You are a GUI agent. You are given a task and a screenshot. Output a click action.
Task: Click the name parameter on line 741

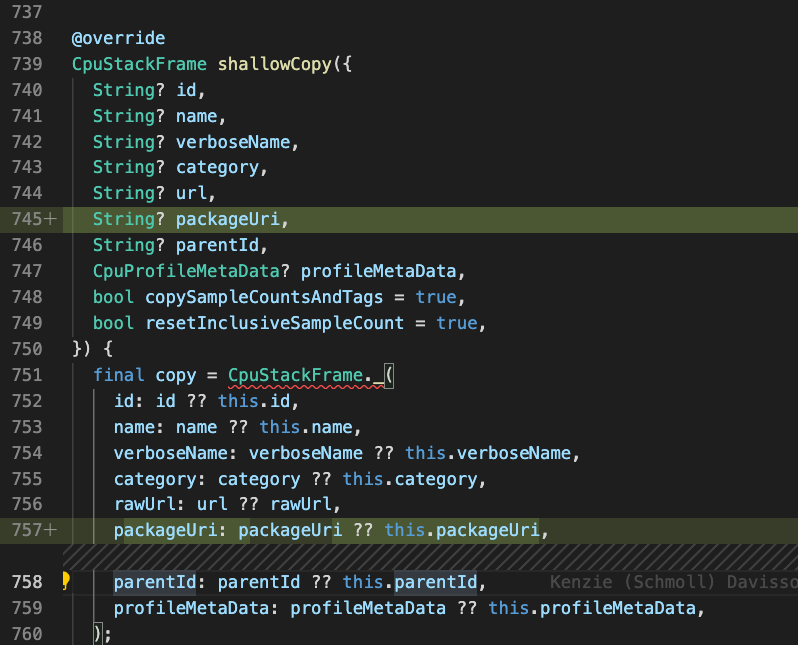[196, 116]
